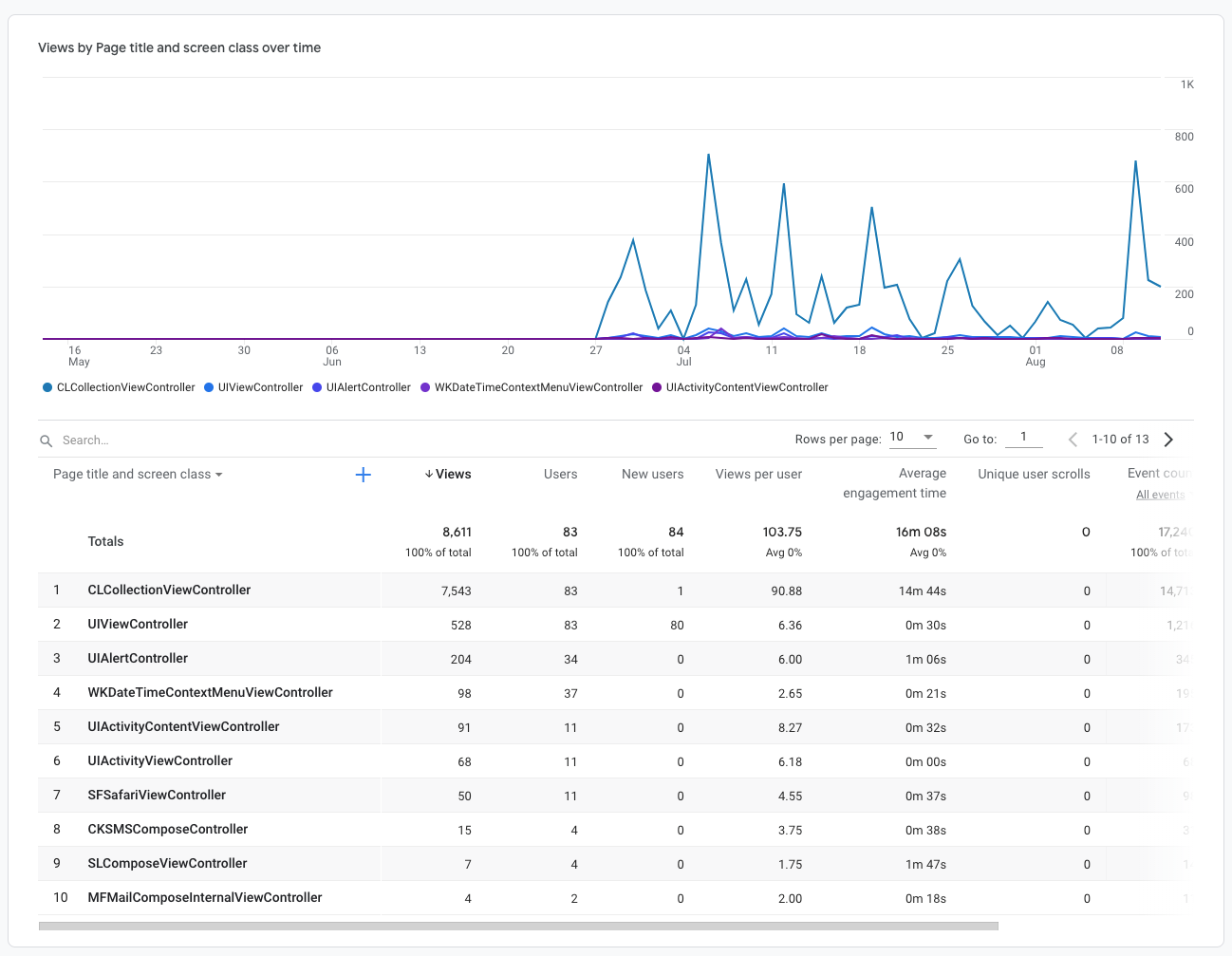Click the UIActivityContentViewController legend entry

pyautogui.click(x=740, y=387)
